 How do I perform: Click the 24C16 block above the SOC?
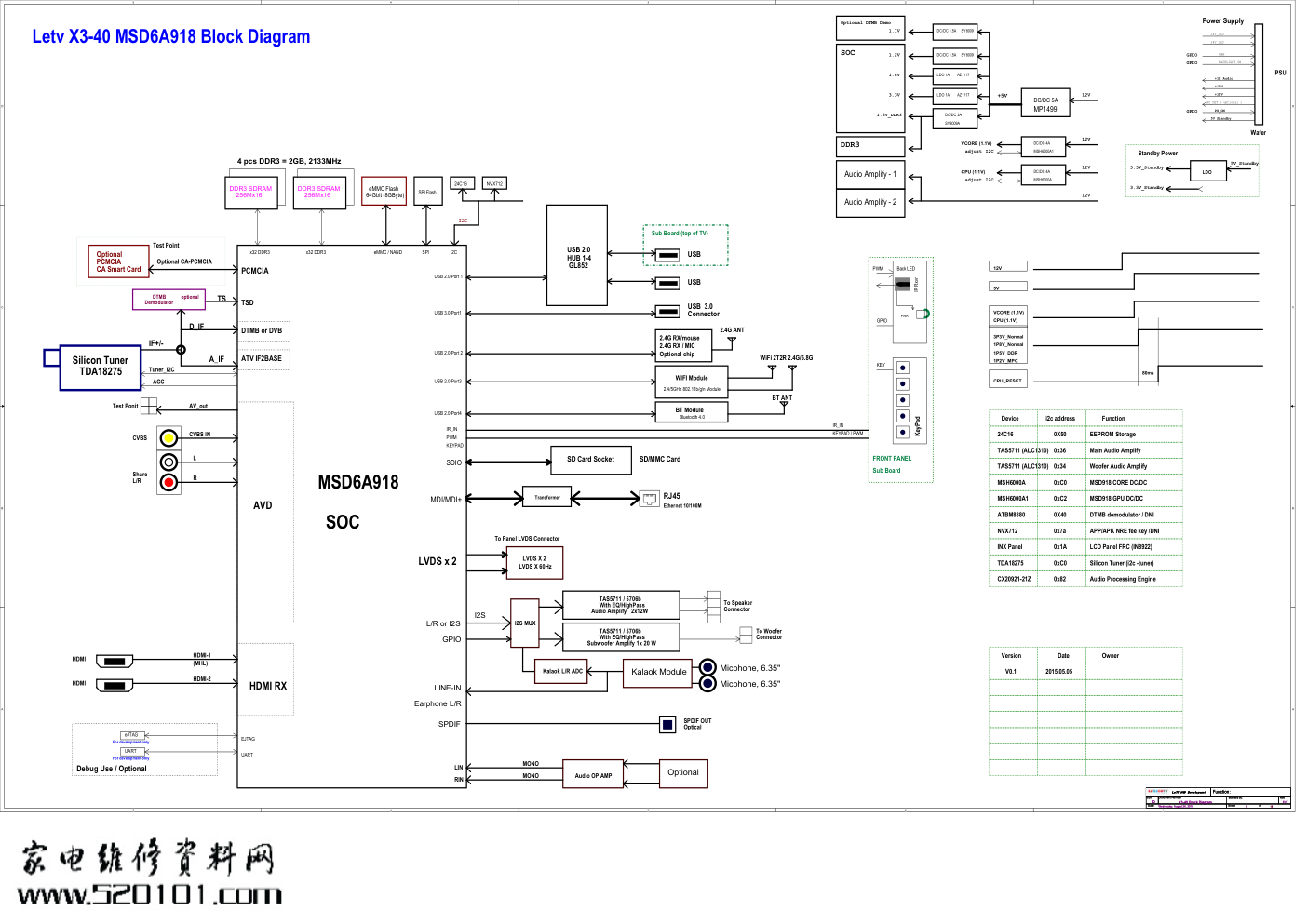point(461,184)
